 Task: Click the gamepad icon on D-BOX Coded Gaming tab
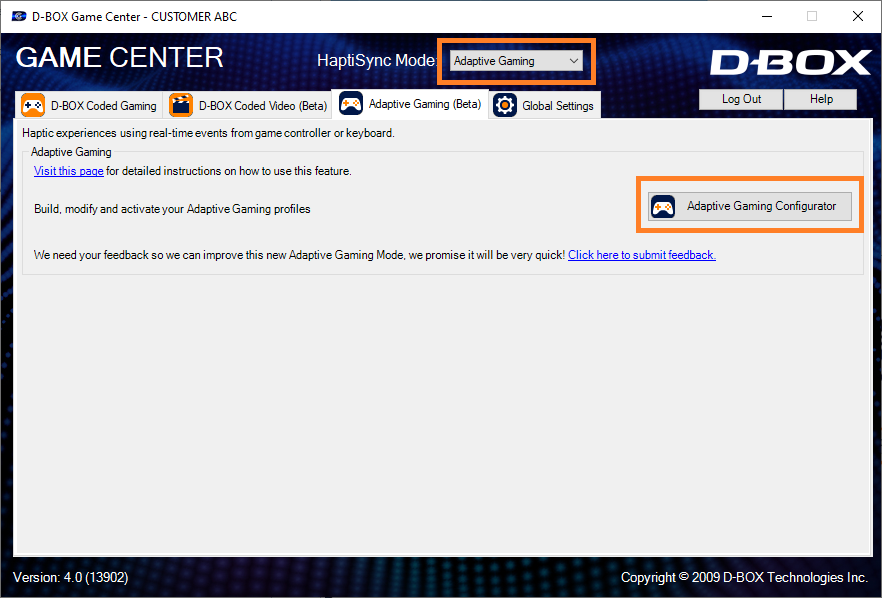point(31,104)
